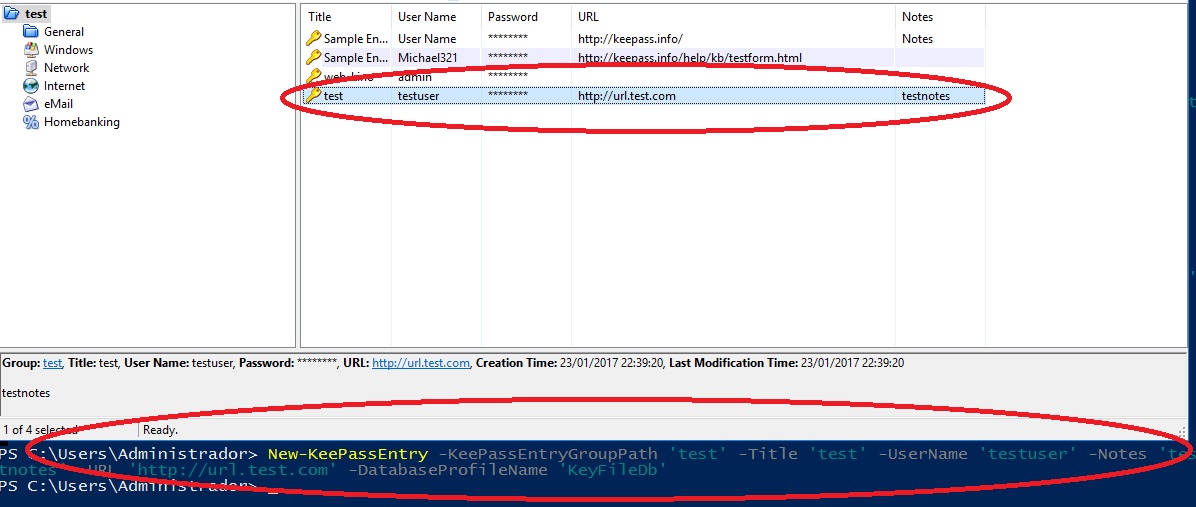Sort entries by Title column header
Image resolution: width=1196 pixels, height=507 pixels.
[x=320, y=17]
